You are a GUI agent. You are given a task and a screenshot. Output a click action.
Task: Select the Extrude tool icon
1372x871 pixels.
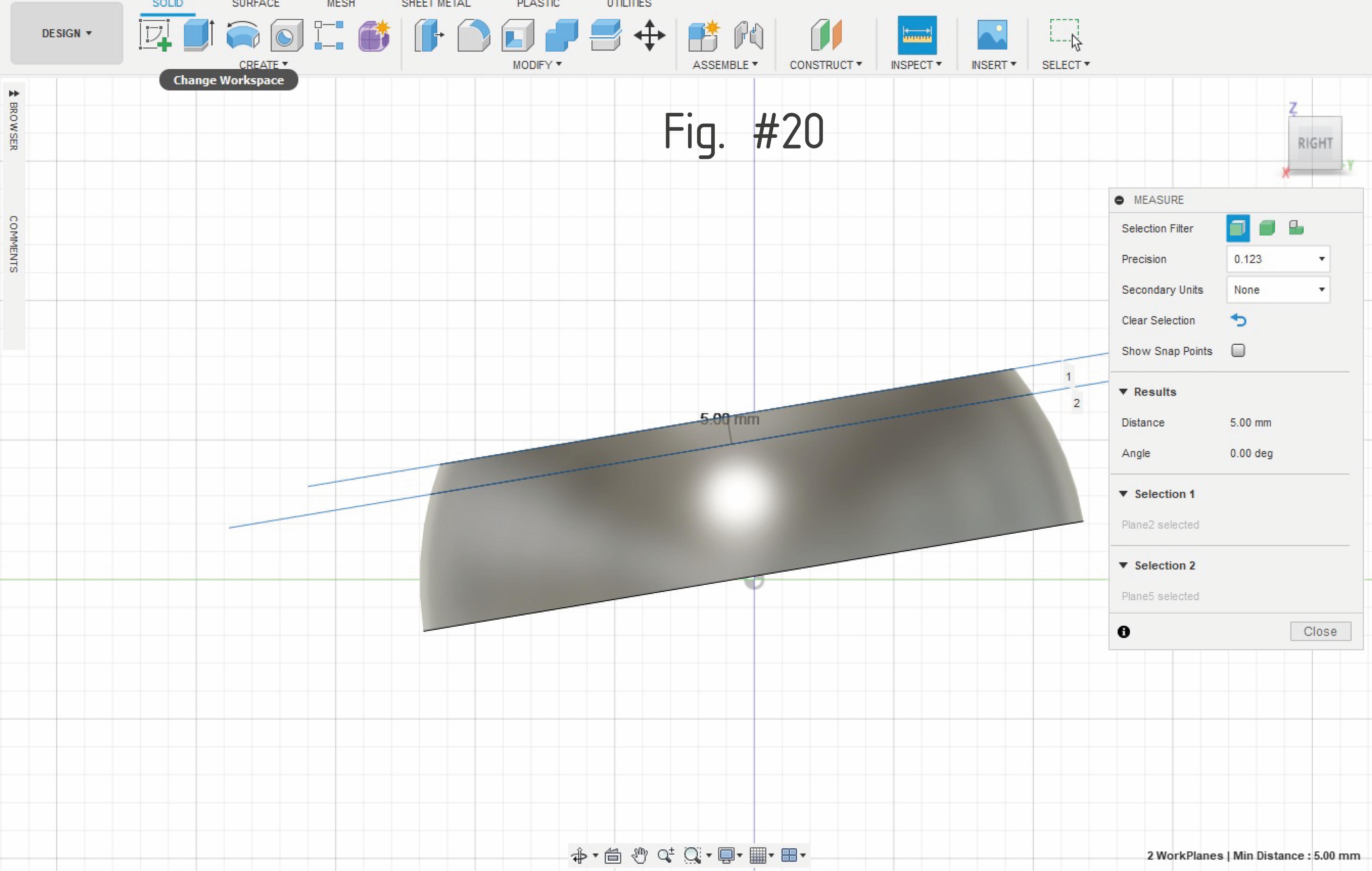(x=199, y=35)
